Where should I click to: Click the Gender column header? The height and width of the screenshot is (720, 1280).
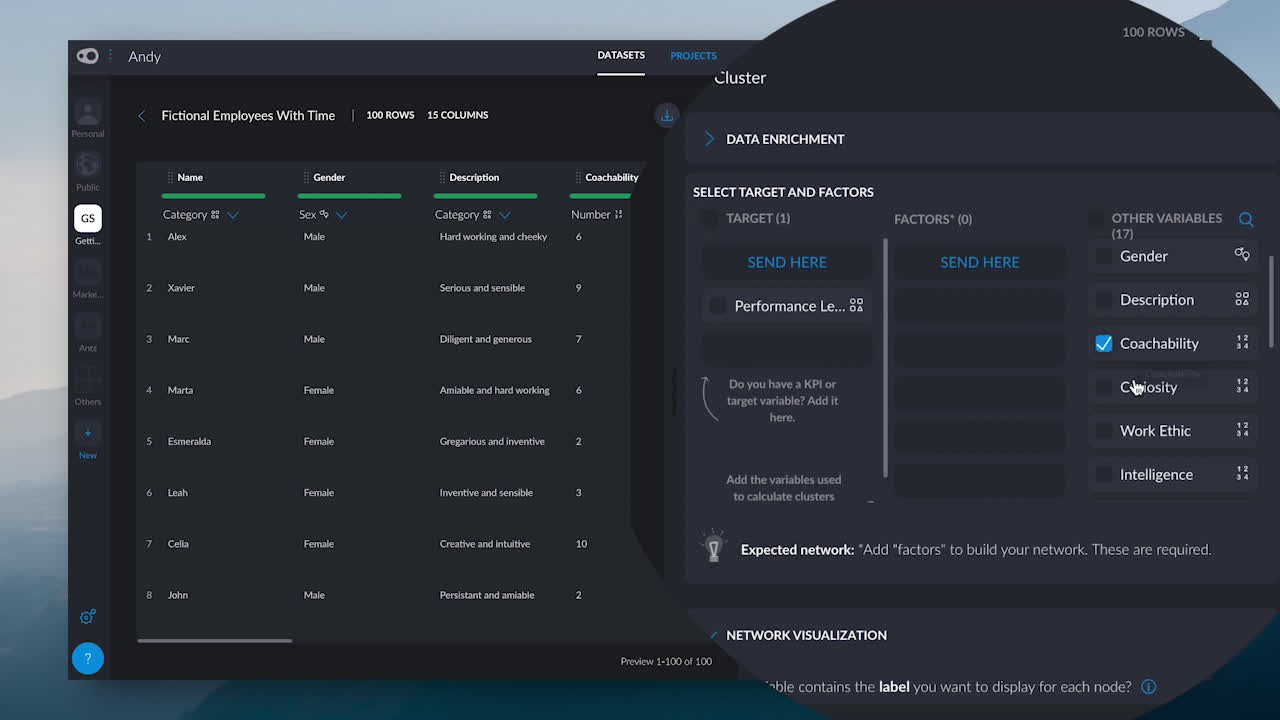tap(329, 177)
